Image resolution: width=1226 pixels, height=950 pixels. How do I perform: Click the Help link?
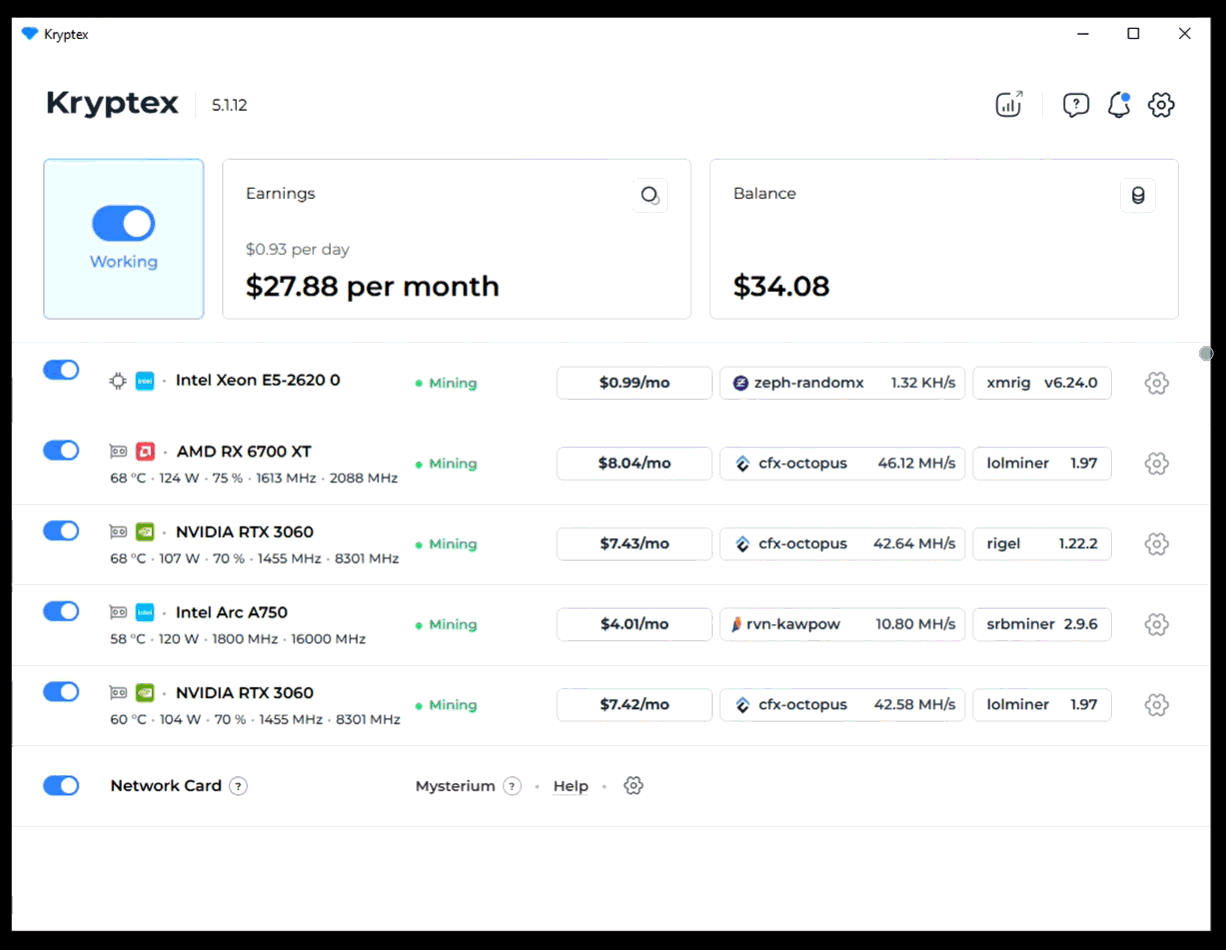click(570, 786)
